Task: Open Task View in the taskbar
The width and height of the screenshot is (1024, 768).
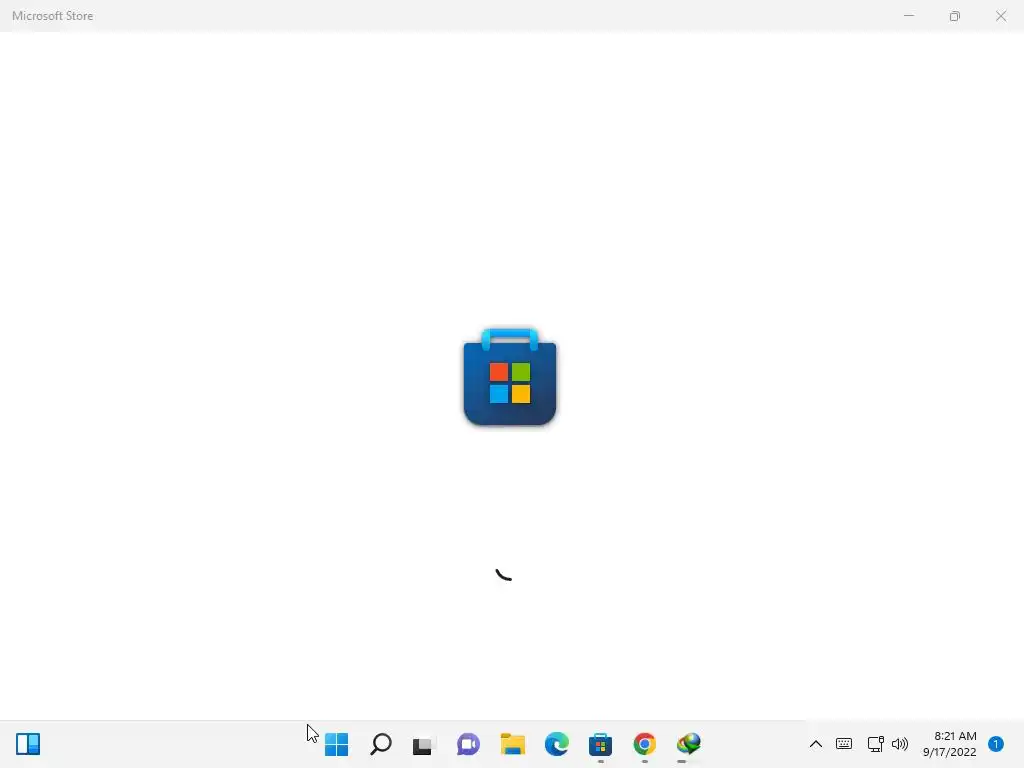Action: point(424,744)
